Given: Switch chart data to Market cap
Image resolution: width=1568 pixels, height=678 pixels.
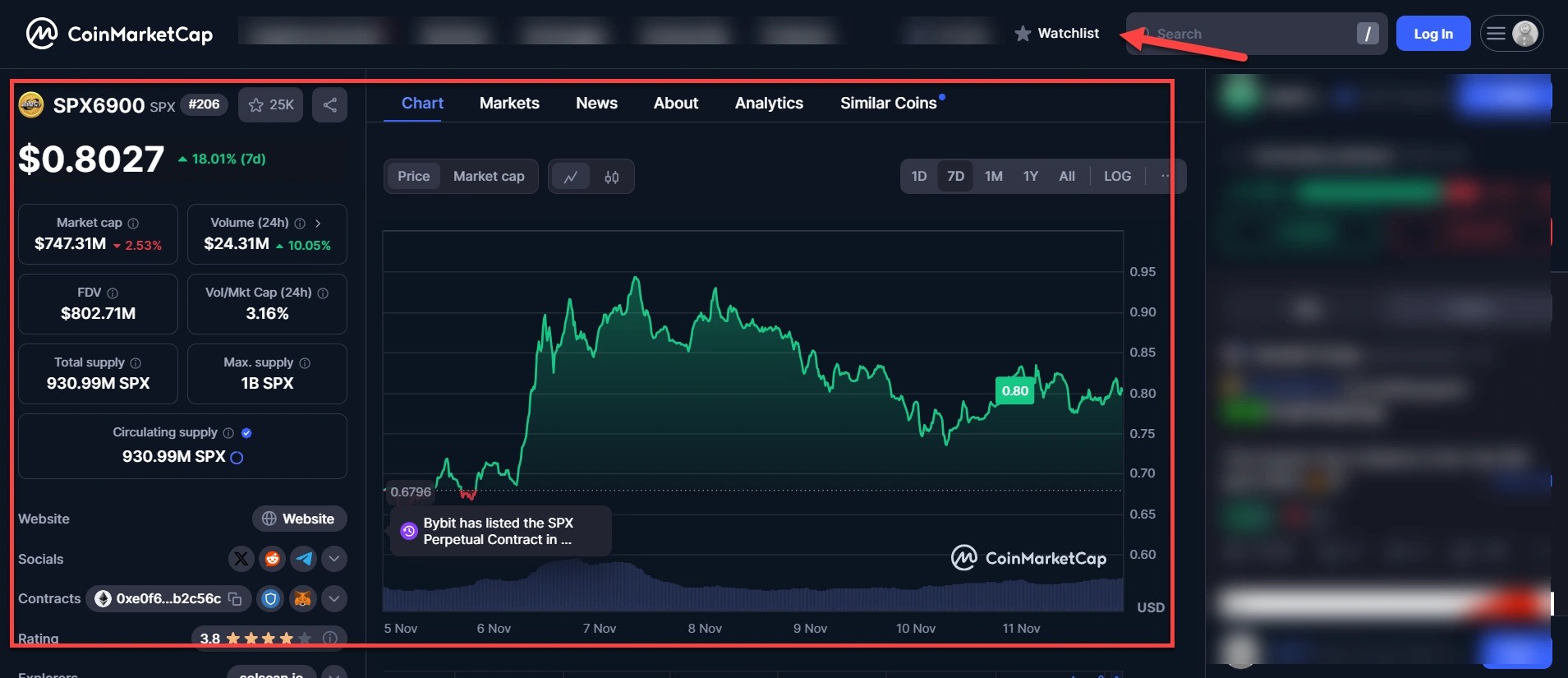Looking at the screenshot, I should coord(489,177).
